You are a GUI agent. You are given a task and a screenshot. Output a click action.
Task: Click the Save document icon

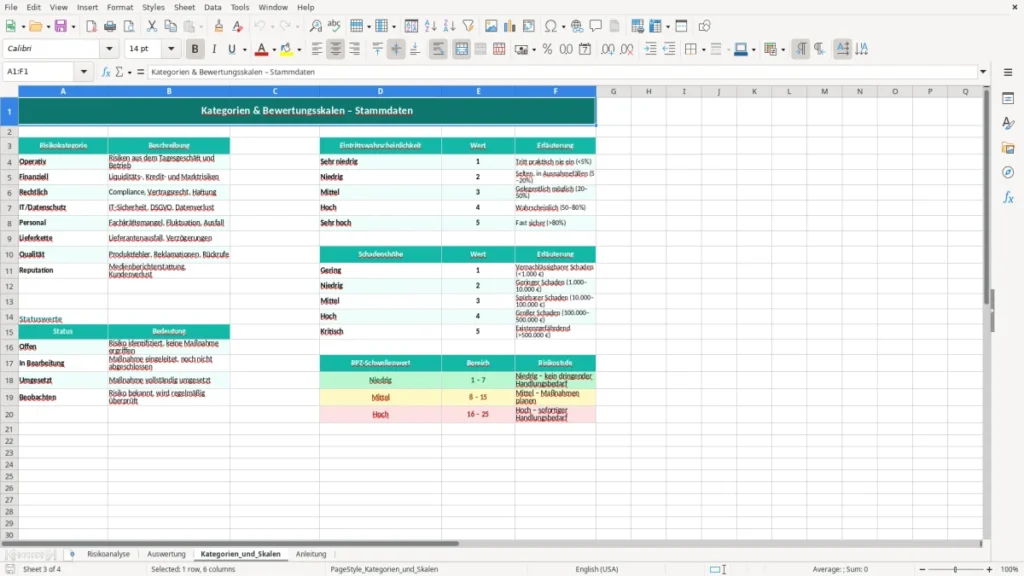click(61, 26)
